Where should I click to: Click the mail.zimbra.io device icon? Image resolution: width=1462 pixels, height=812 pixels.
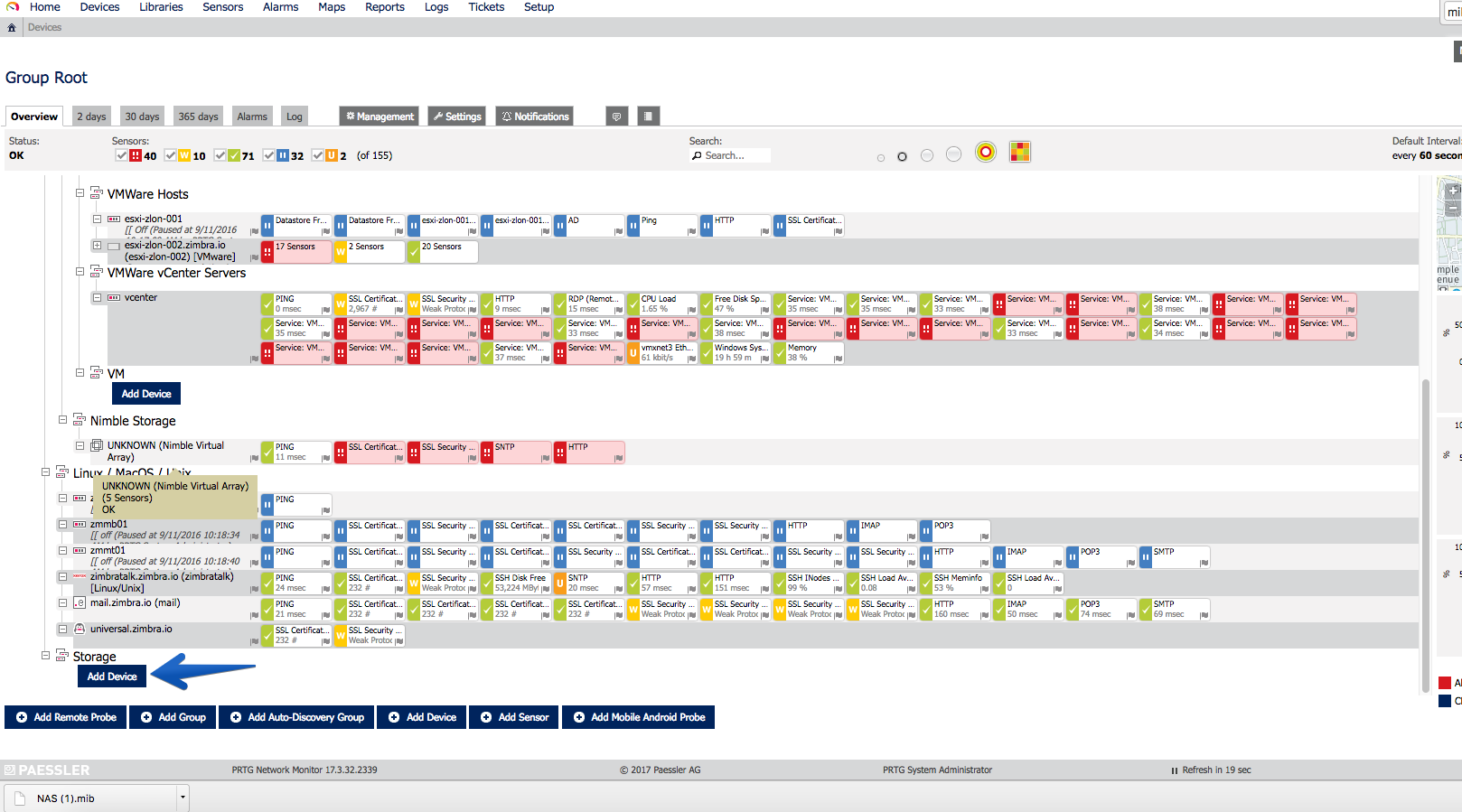pos(80,602)
